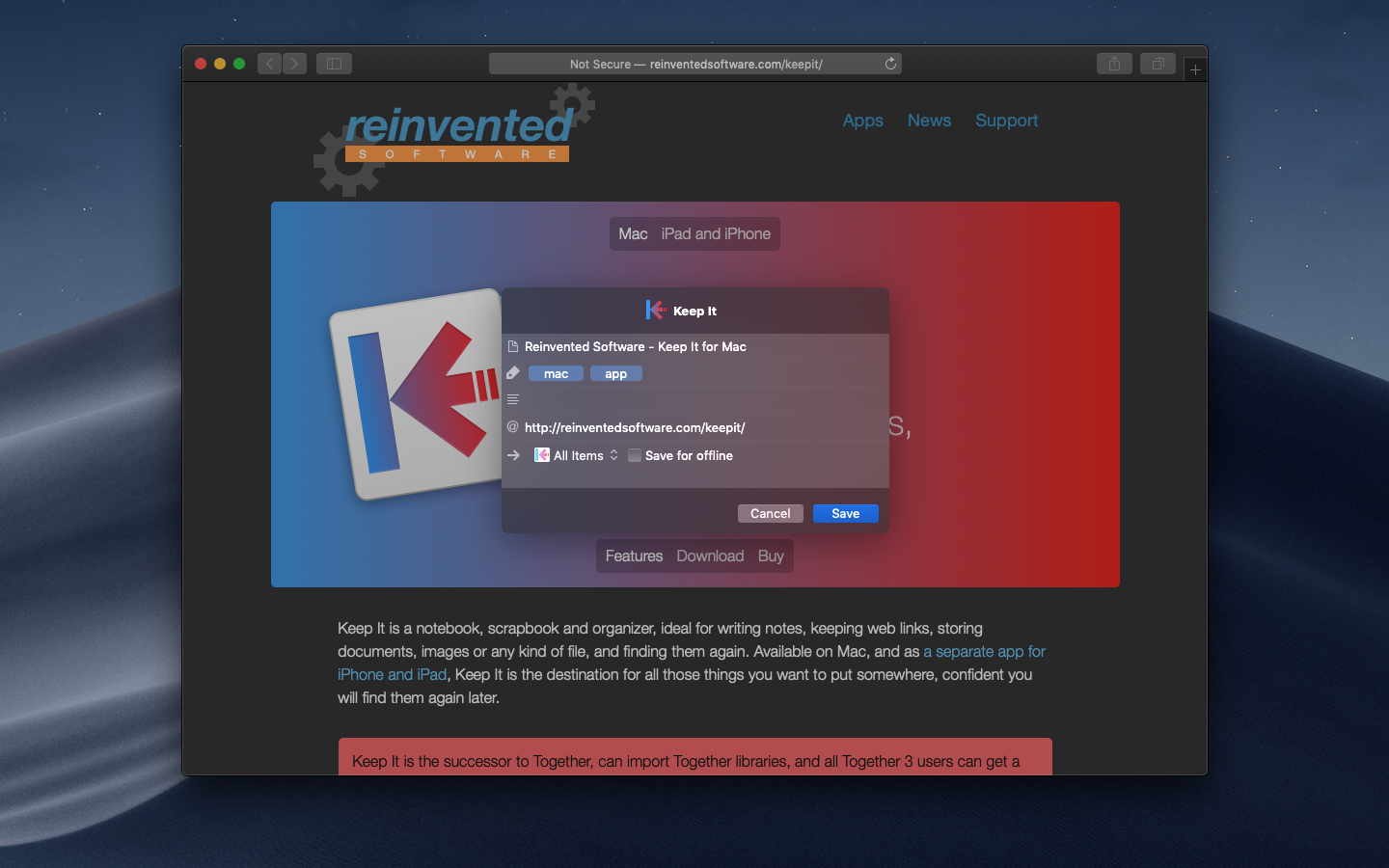Click the Keep It logo in dialog header
The height and width of the screenshot is (868, 1389).
[x=656, y=310]
